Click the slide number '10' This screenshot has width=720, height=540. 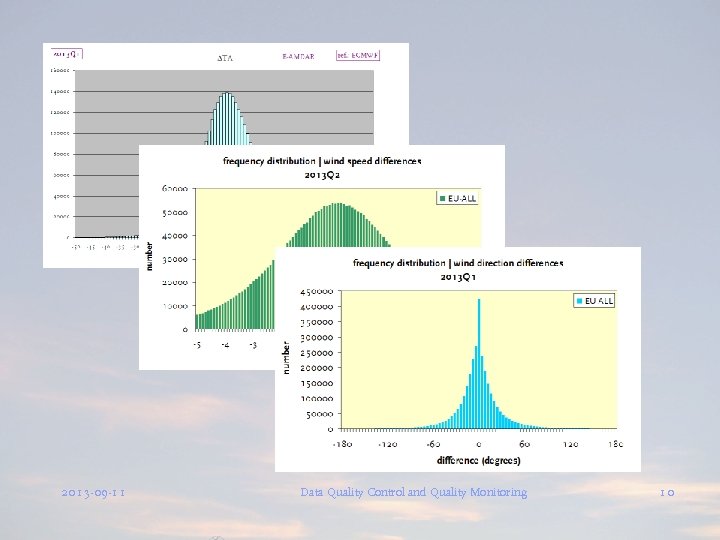667,493
